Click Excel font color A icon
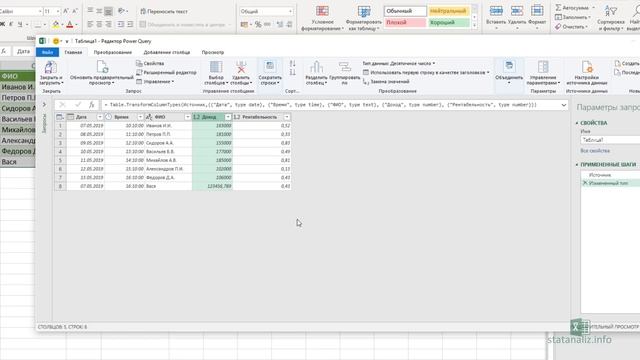Viewport: 640px width, 360px height. [x=70, y=24]
